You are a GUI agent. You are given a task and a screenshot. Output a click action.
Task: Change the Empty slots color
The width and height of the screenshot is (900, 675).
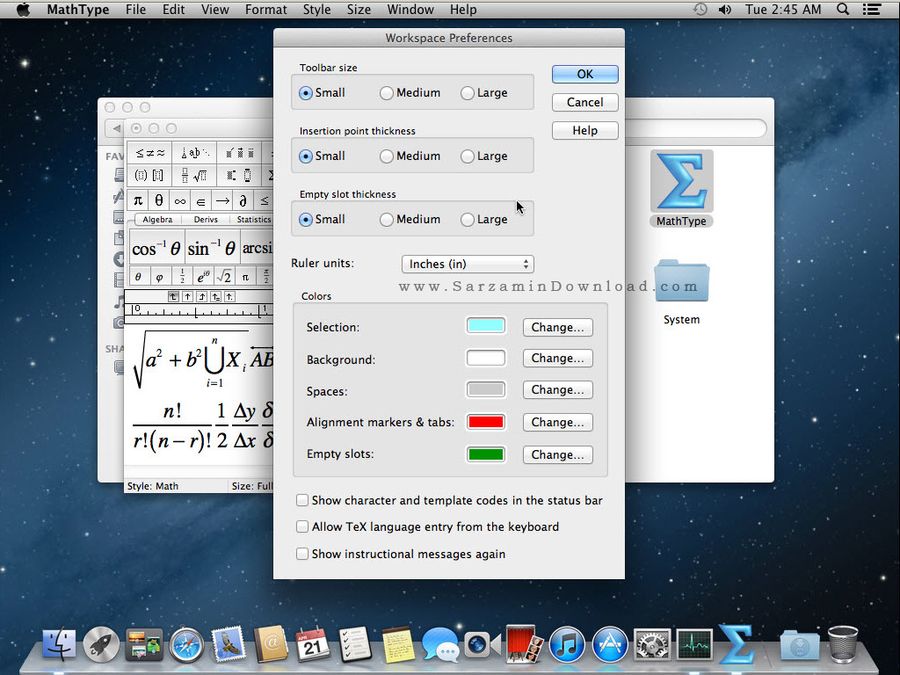(x=557, y=455)
